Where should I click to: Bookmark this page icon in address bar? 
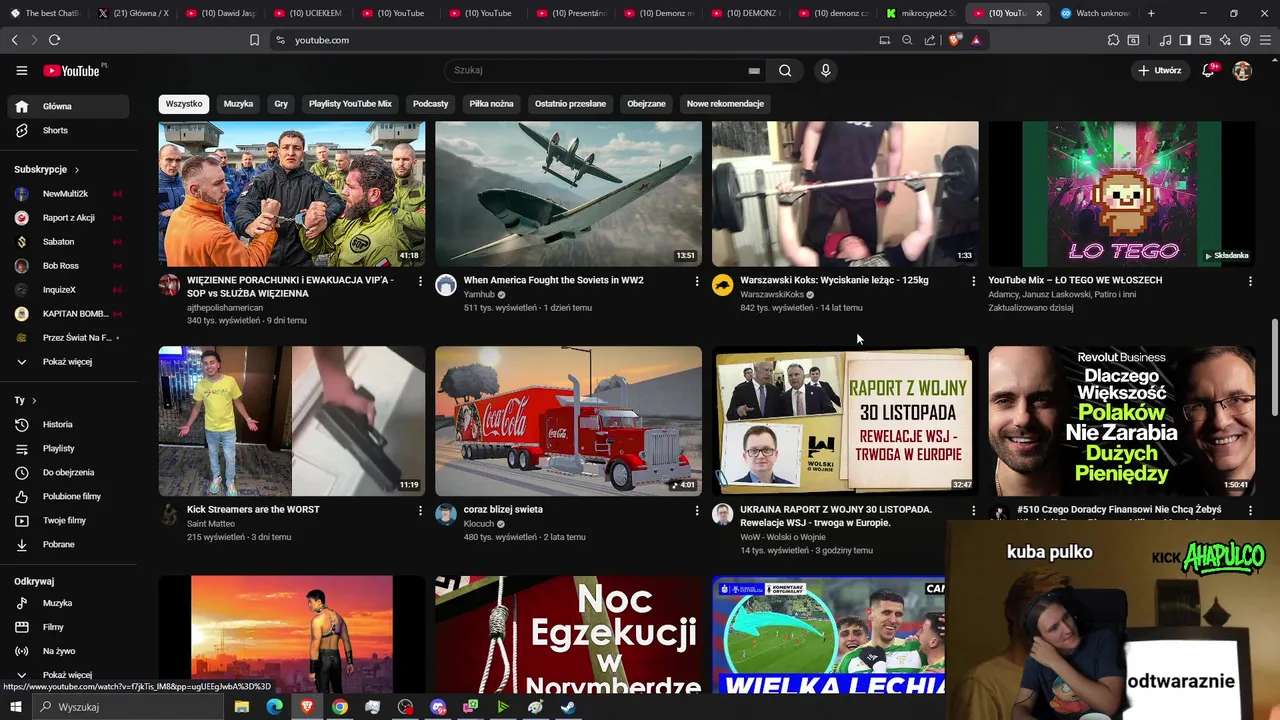tap(254, 40)
